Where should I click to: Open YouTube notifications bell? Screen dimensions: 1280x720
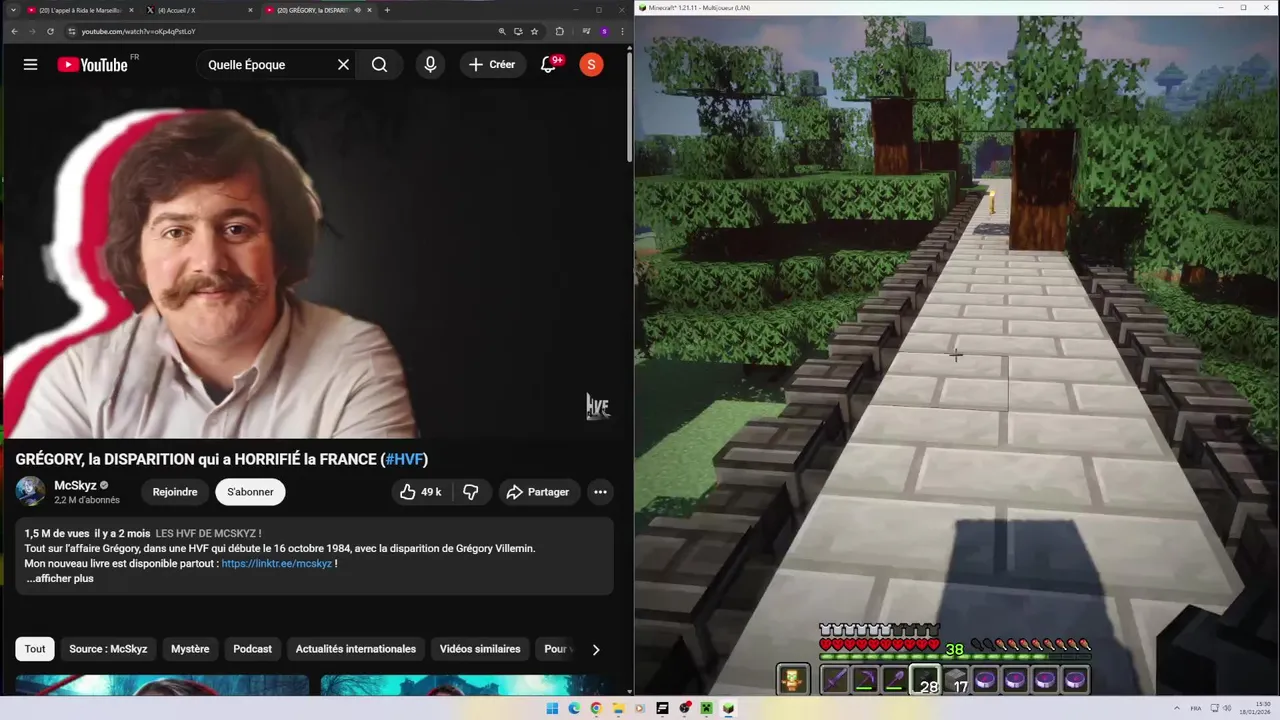click(x=548, y=64)
